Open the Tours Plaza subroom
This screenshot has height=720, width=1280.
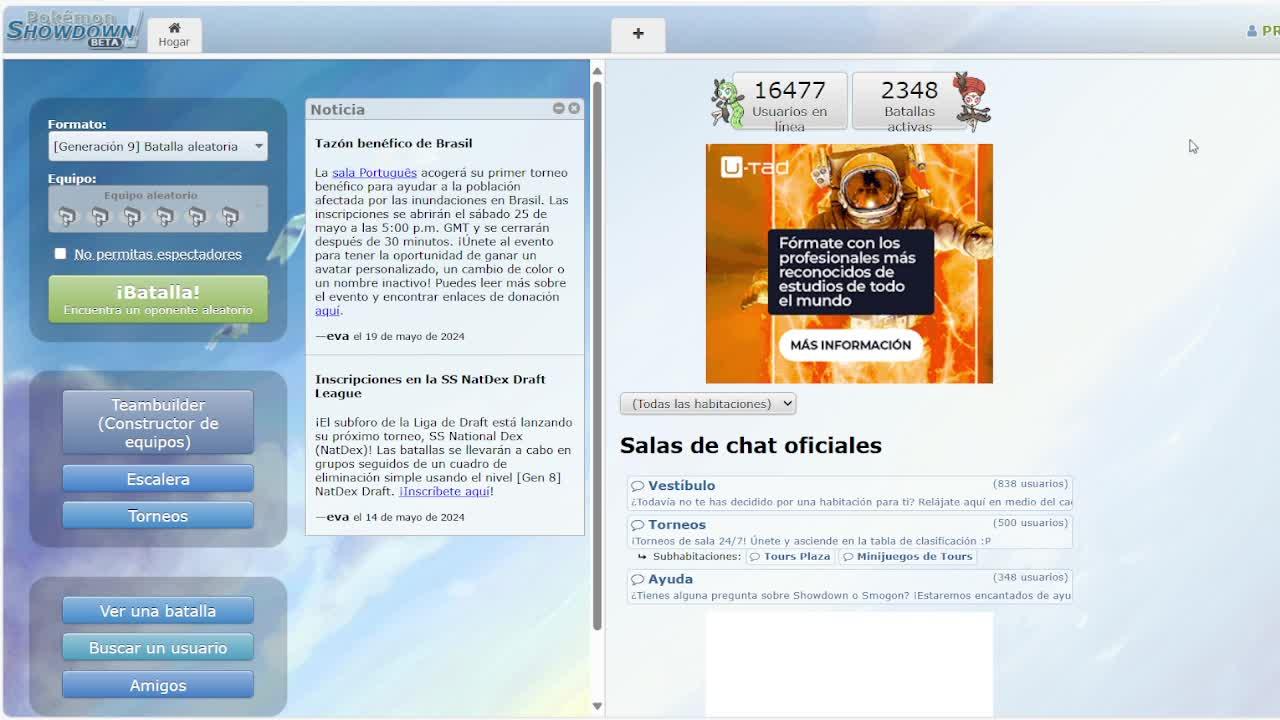point(790,557)
